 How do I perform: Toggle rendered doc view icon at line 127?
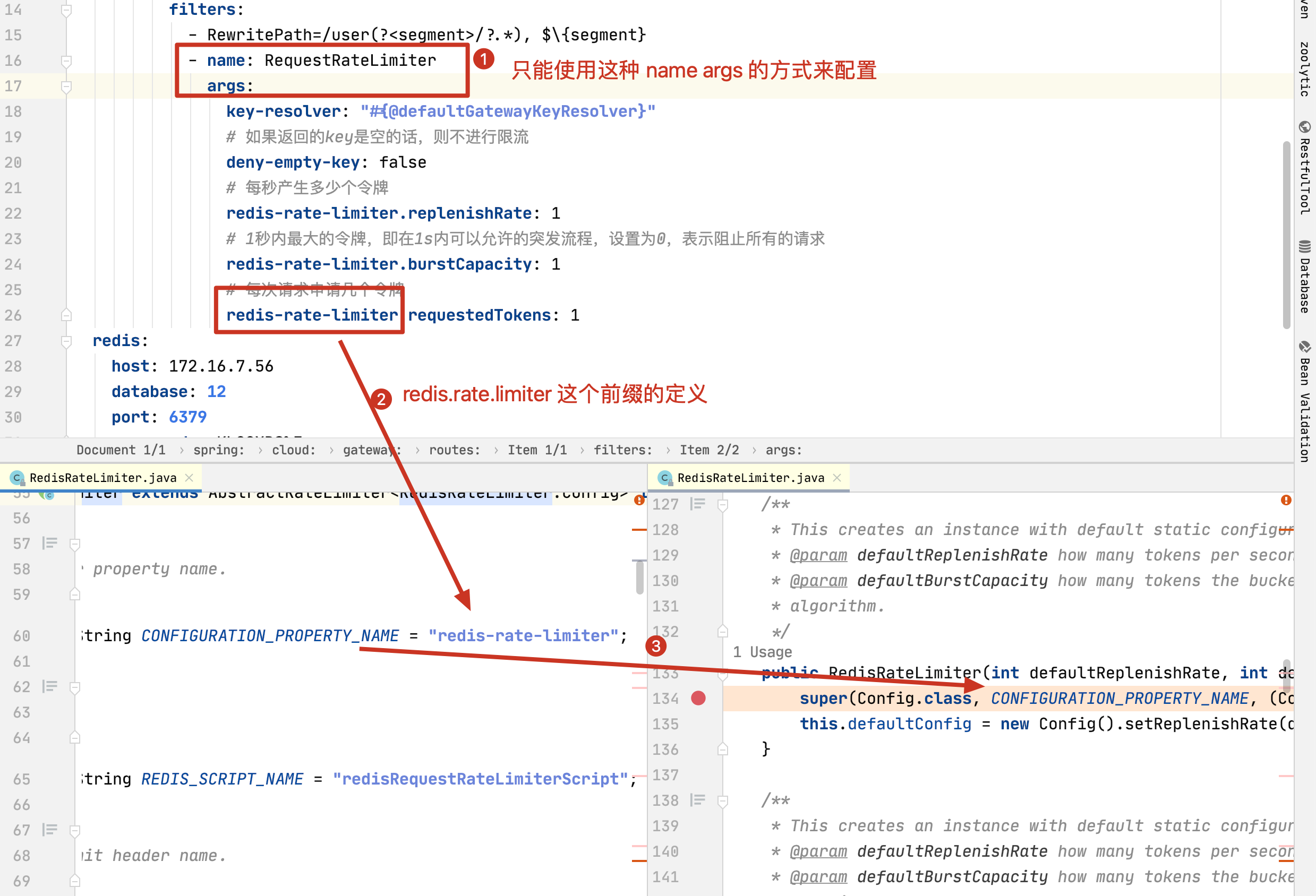698,504
